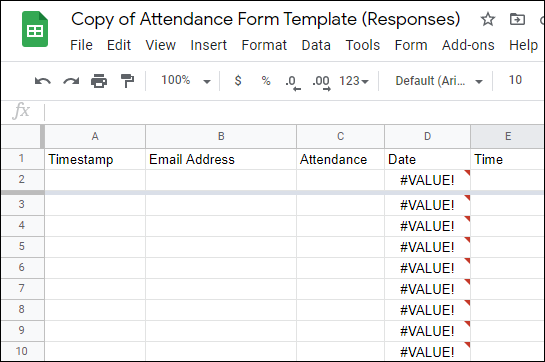Select column C header

(x=341, y=136)
